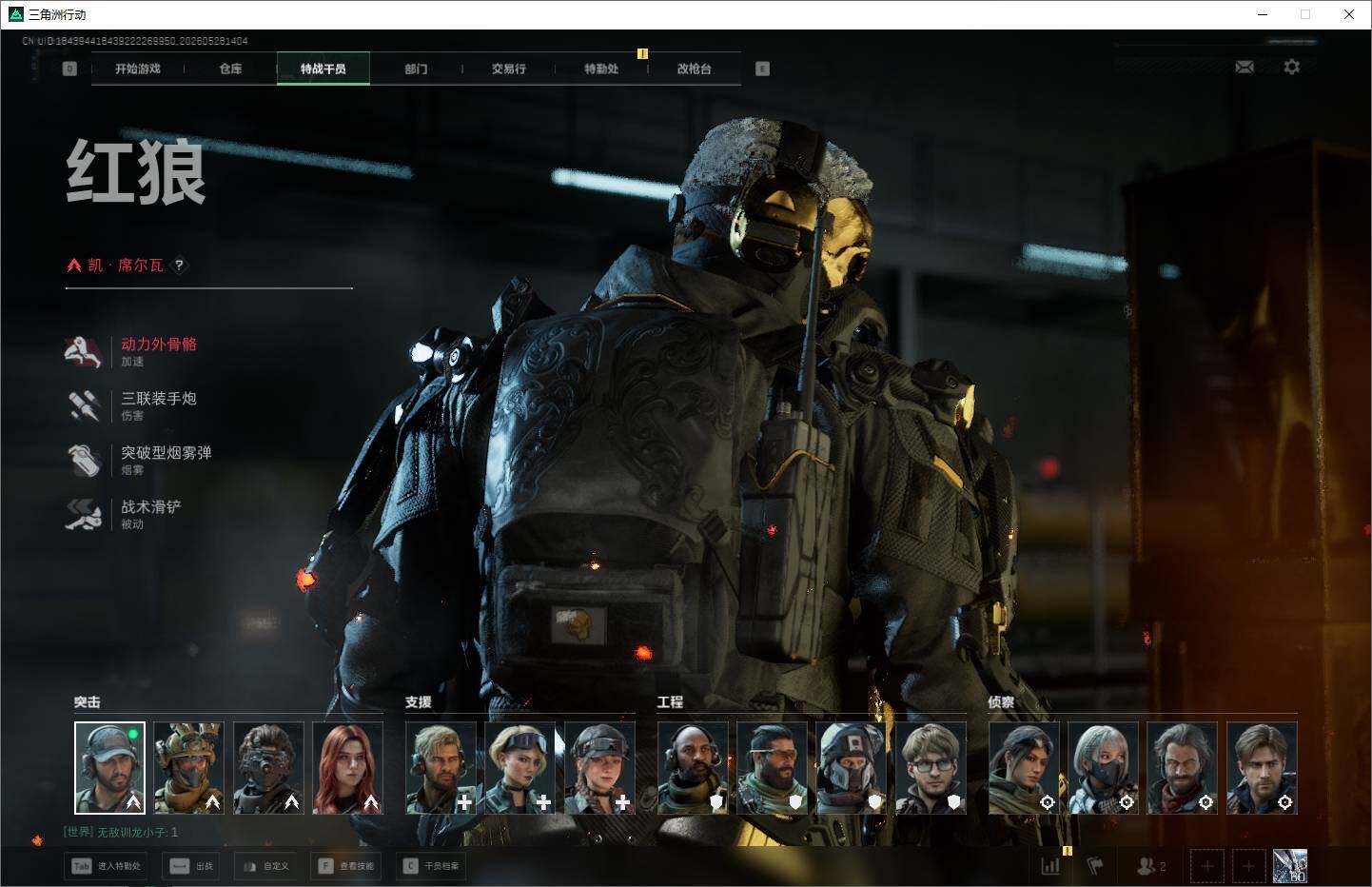Select the blonde 支援 operator with goggles
The height and width of the screenshot is (887, 1372).
[x=519, y=768]
